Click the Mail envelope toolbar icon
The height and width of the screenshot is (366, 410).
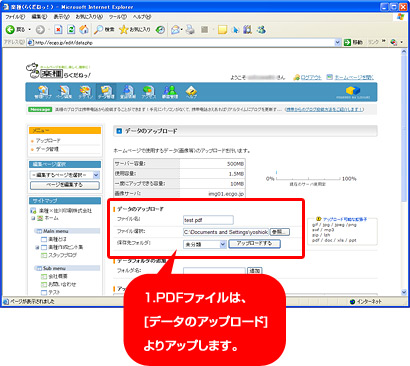coord(176,30)
